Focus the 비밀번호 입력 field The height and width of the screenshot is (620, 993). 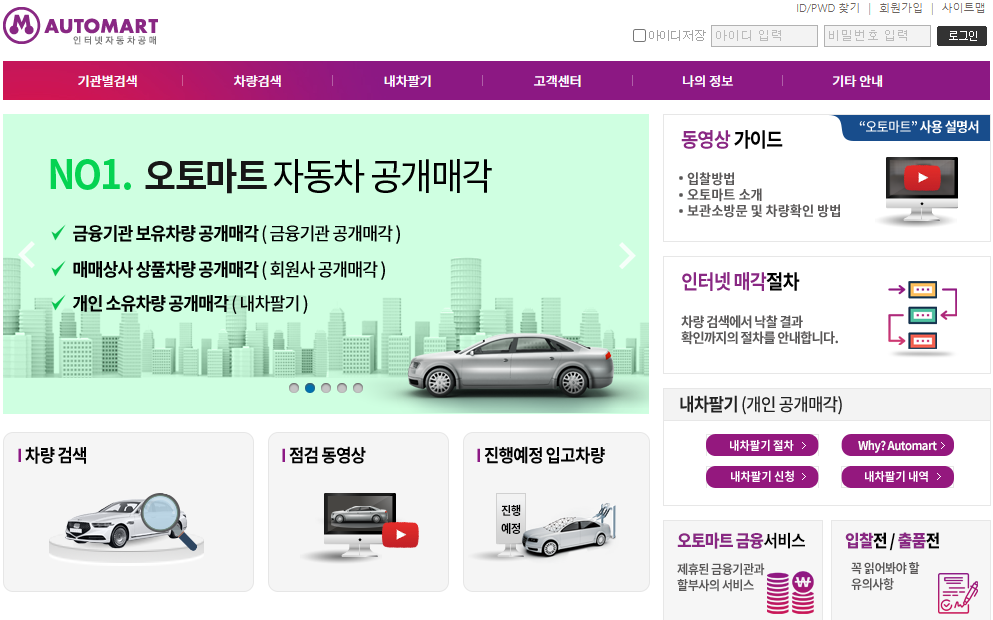(877, 35)
